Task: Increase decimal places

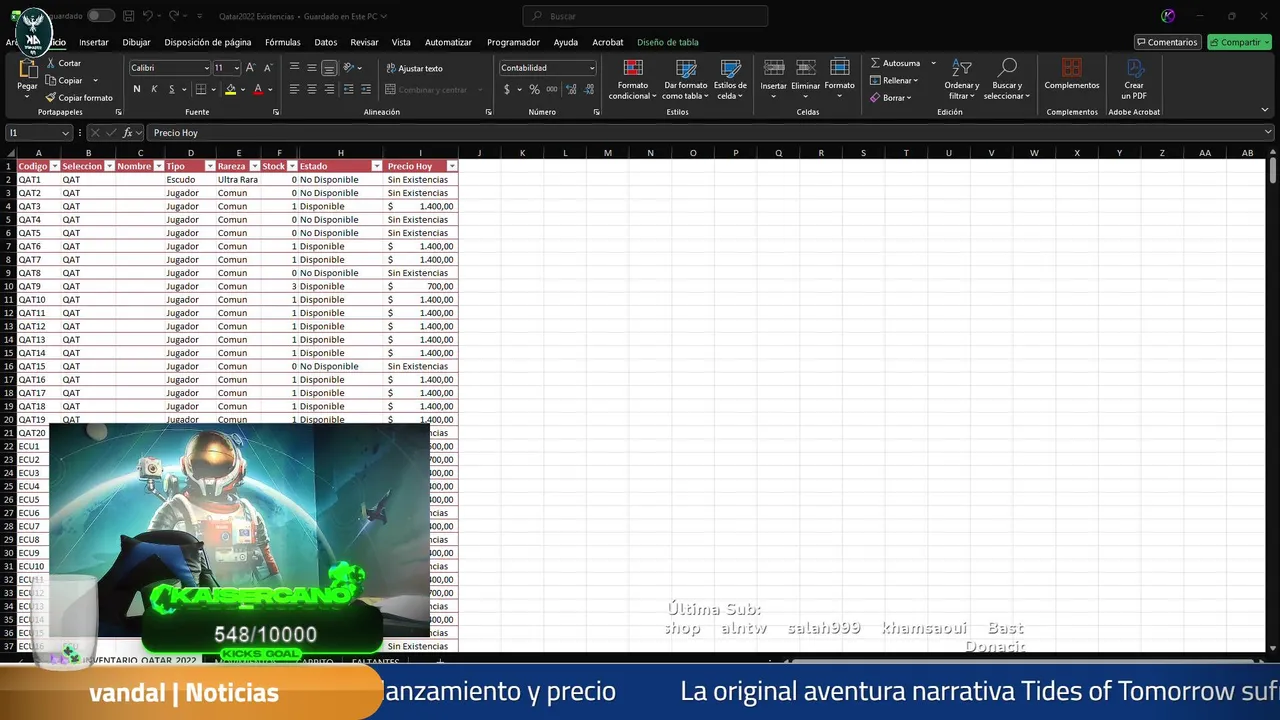Action: (x=571, y=89)
